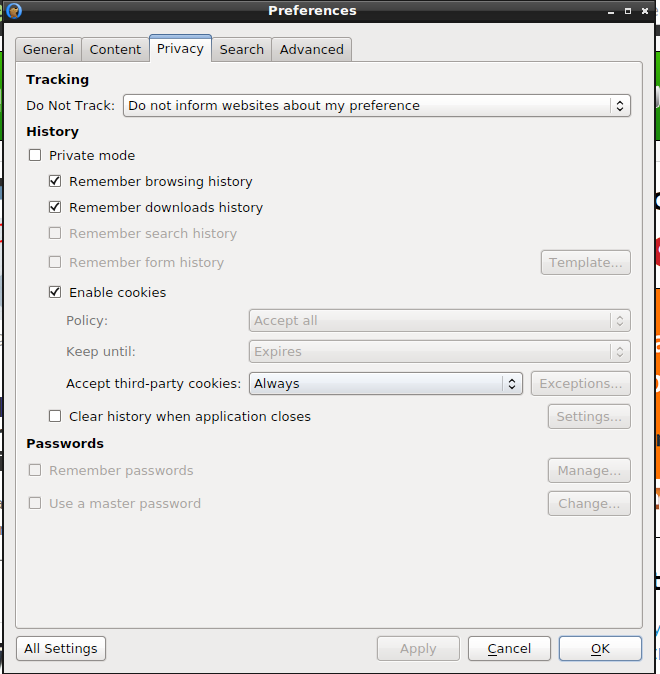
Task: Click the Template... button
Action: click(x=586, y=262)
